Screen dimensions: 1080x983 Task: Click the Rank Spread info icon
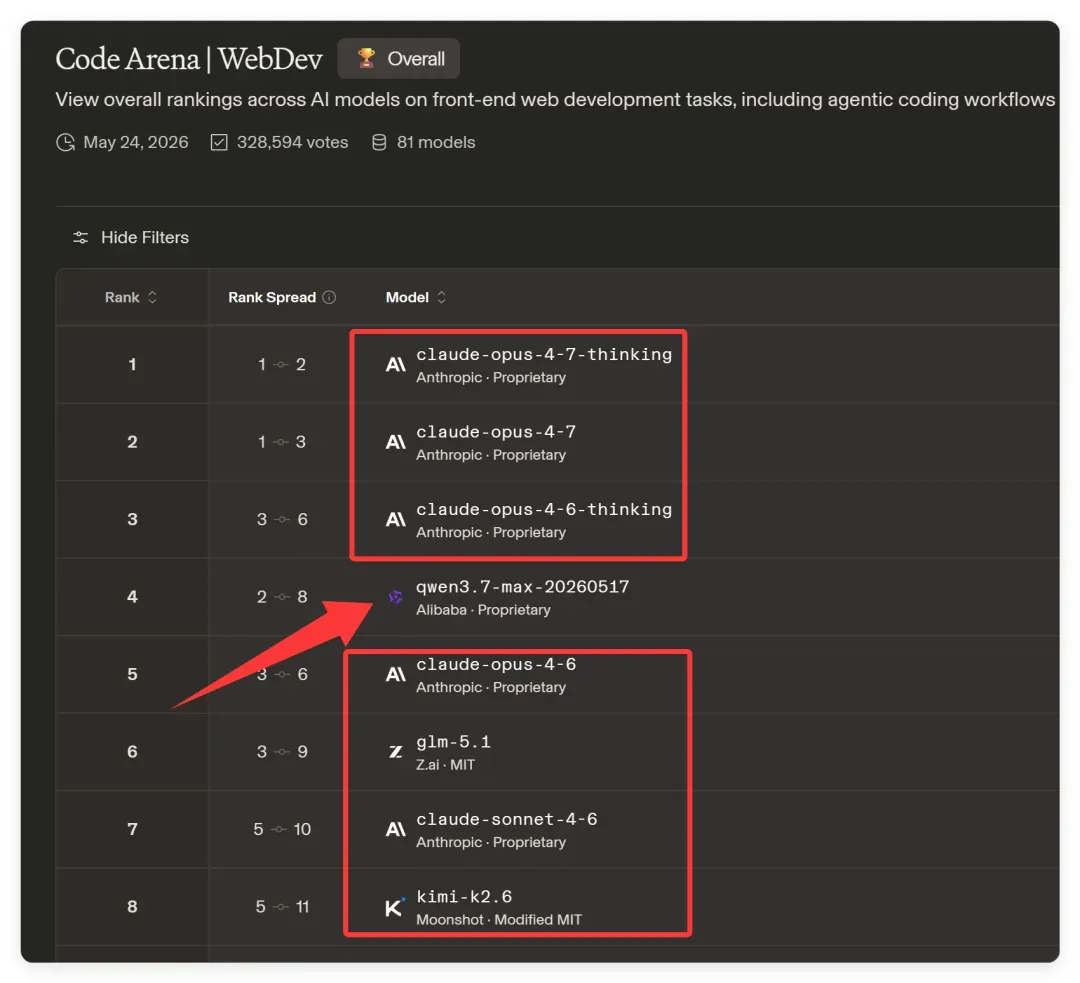pyautogui.click(x=329, y=297)
